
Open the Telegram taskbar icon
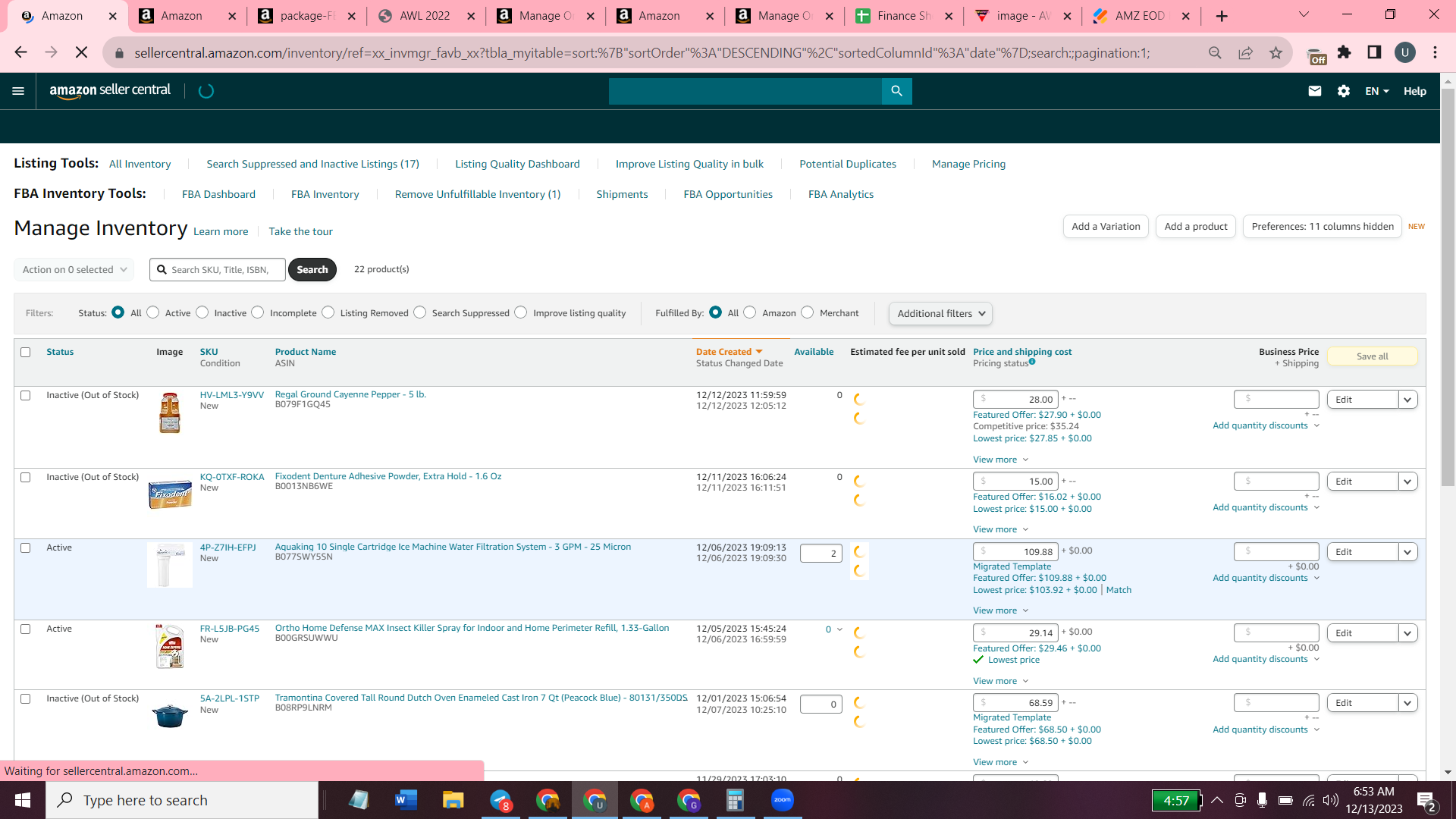click(x=500, y=800)
